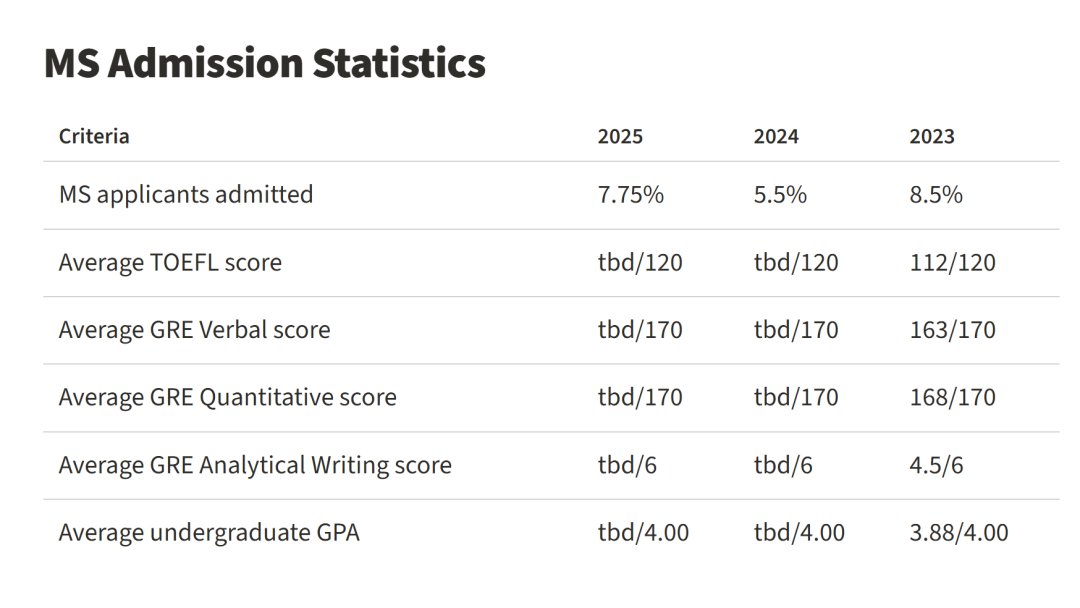1080x608 pixels.
Task: Click the 2025 tbd/4.00 GPA cell
Action: (643, 533)
